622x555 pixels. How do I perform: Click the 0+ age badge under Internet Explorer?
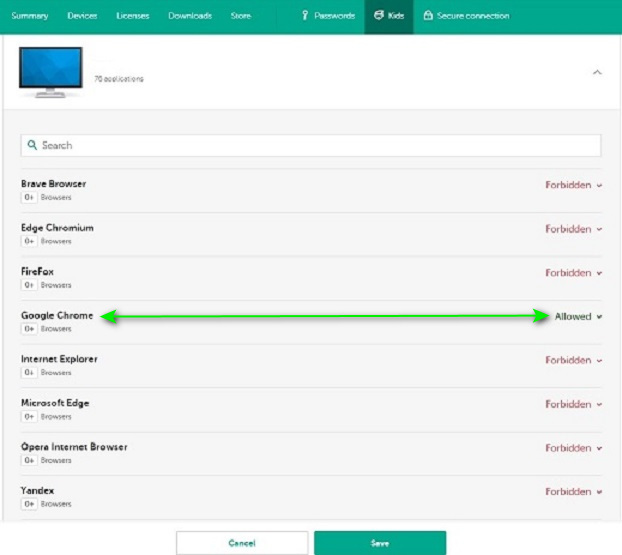coord(29,373)
